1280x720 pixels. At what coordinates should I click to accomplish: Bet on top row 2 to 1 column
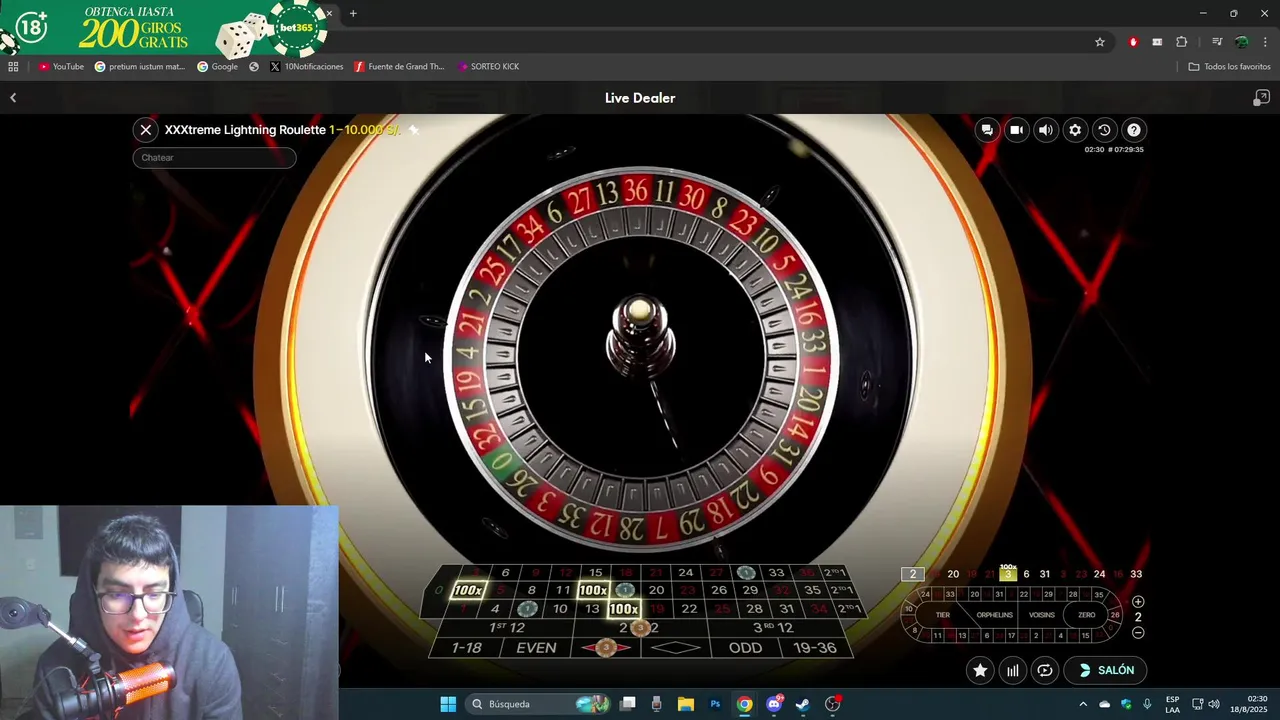click(x=834, y=573)
